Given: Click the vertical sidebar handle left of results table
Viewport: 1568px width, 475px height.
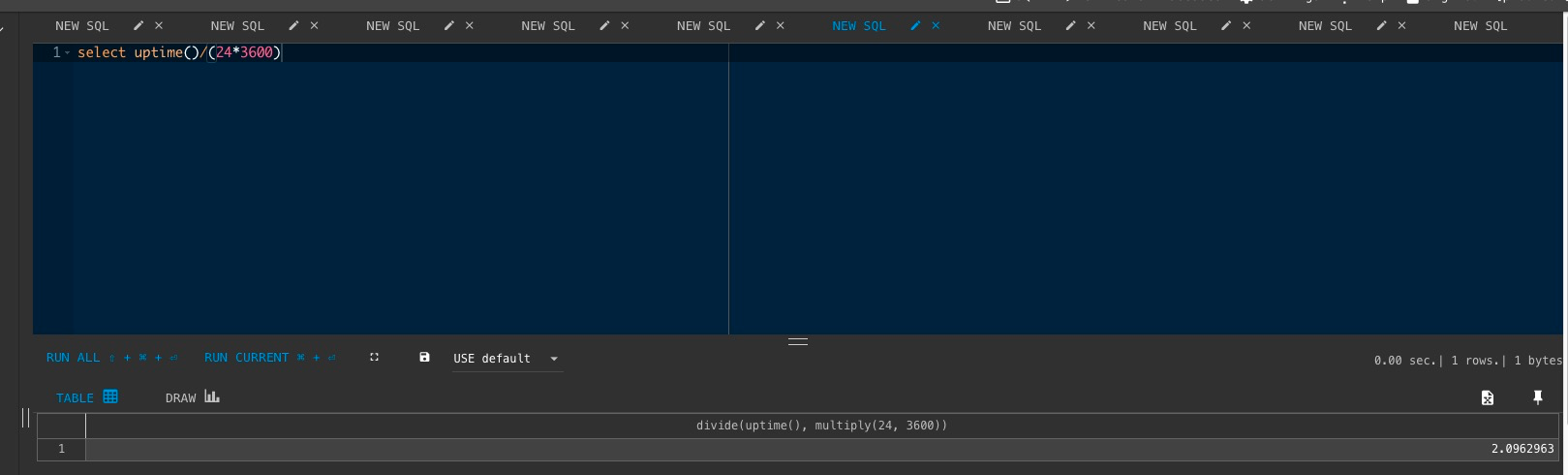Looking at the screenshot, I should pyautogui.click(x=26, y=418).
